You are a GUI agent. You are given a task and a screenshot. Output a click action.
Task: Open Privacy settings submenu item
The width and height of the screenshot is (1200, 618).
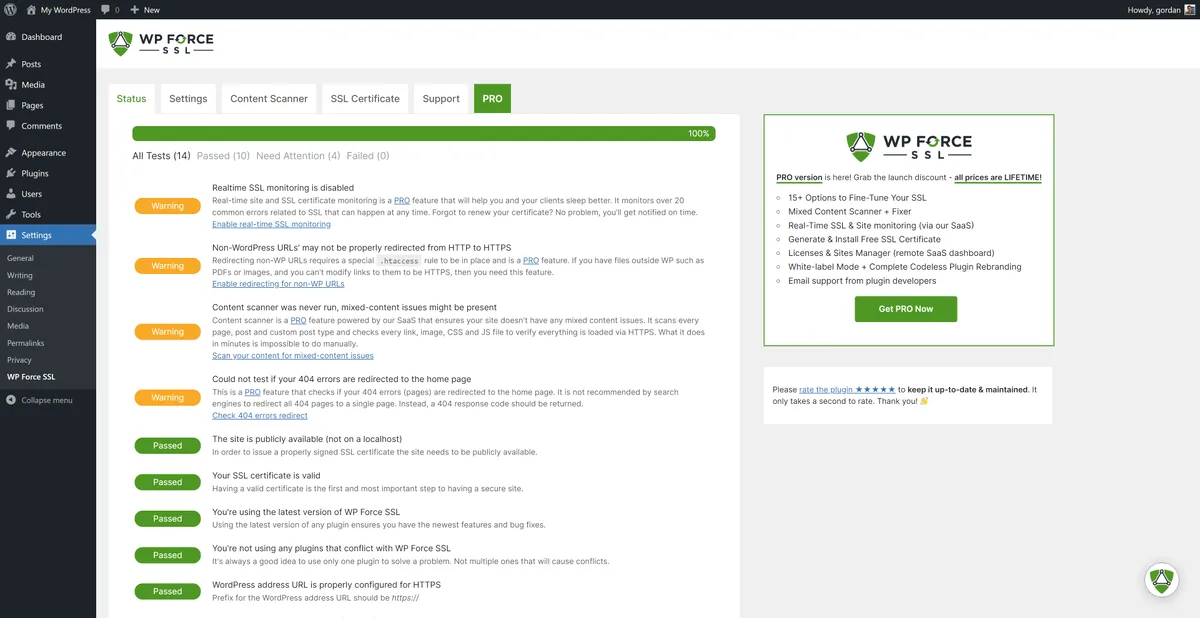19,360
